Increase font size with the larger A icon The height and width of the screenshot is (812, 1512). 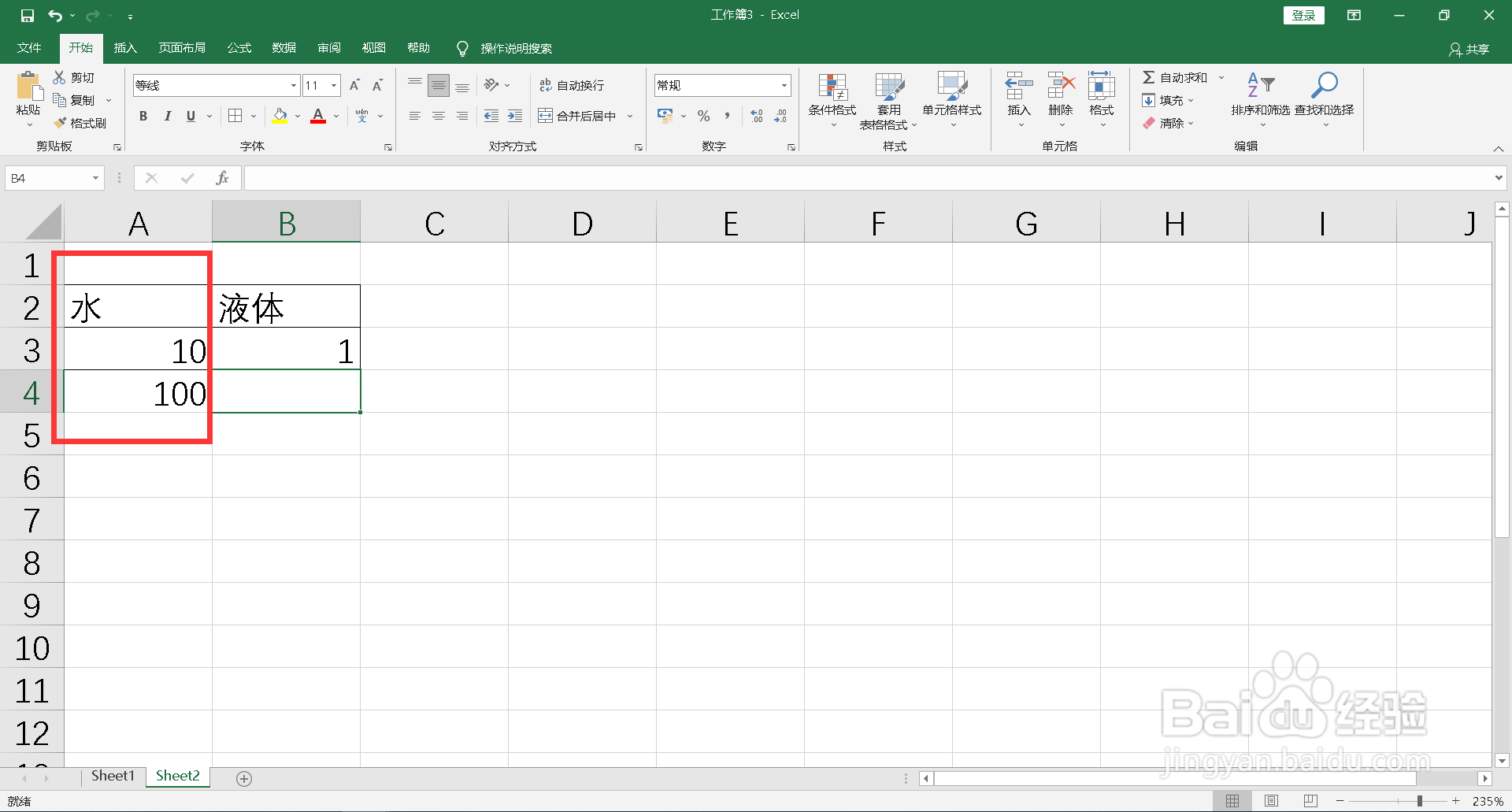tap(354, 85)
